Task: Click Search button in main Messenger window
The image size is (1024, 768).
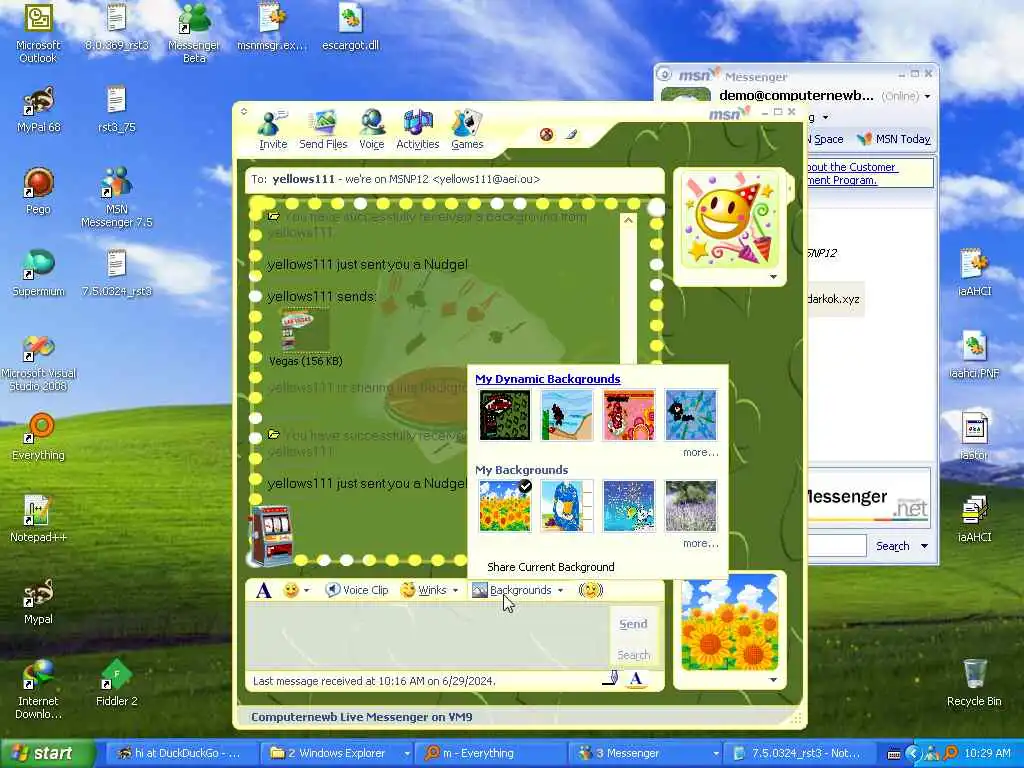Action: point(892,546)
